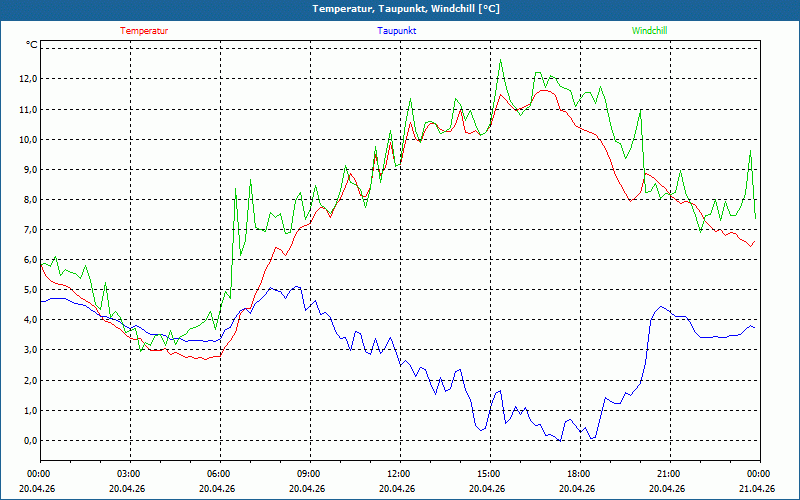Image resolution: width=800 pixels, height=500 pixels.
Task: Click the 0,0 y-axis tick label
Action: coord(28,441)
